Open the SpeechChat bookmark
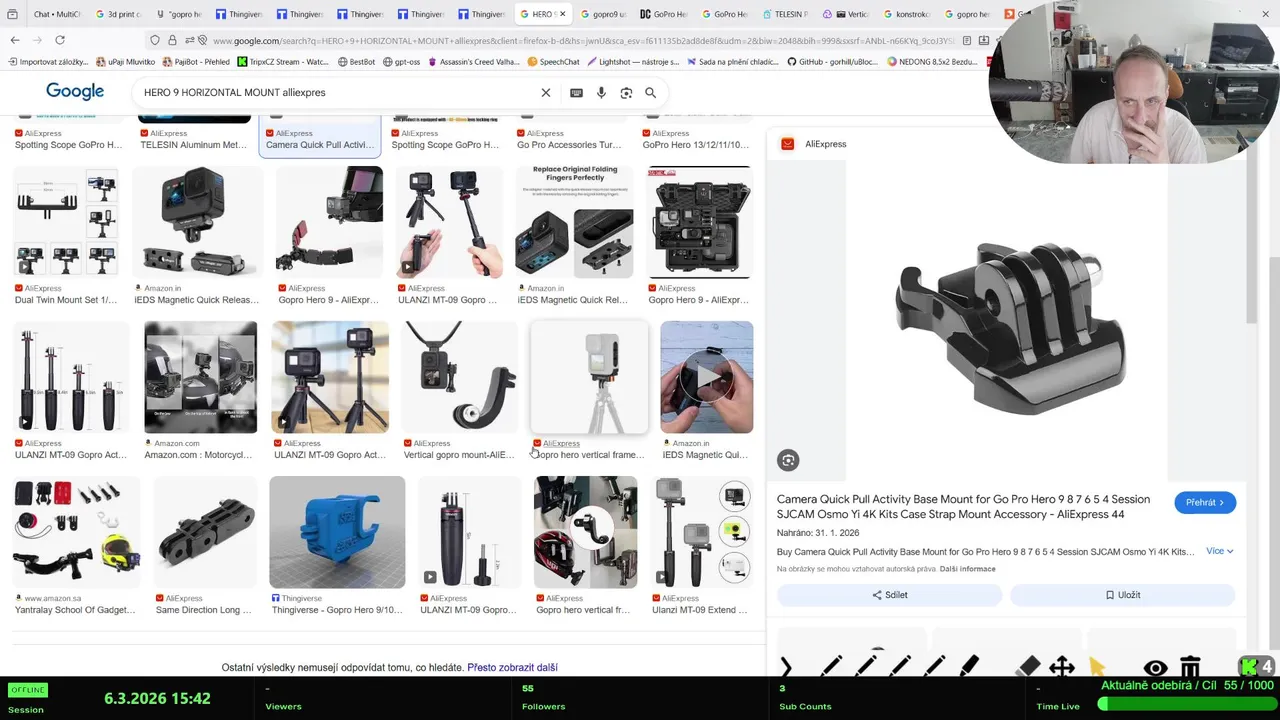The height and width of the screenshot is (720, 1280). click(x=554, y=62)
